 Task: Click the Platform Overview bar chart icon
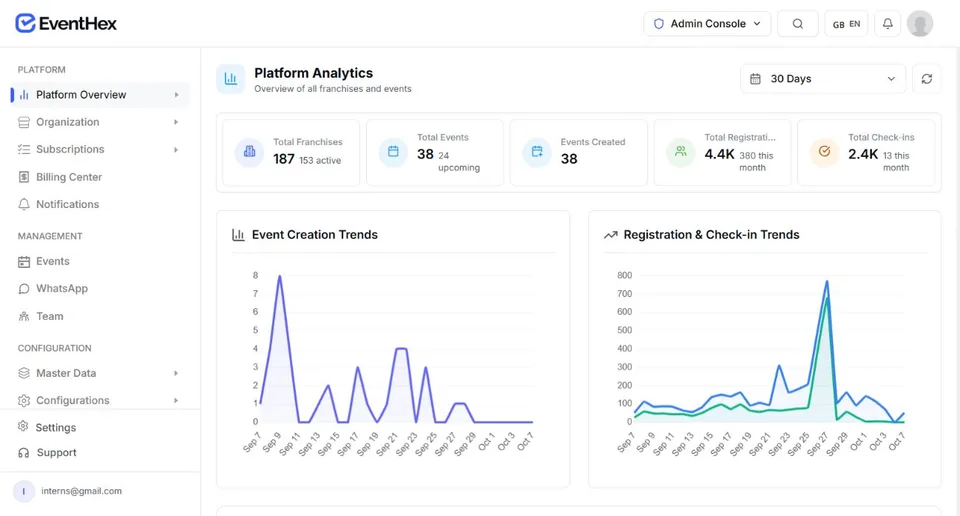click(x=24, y=95)
